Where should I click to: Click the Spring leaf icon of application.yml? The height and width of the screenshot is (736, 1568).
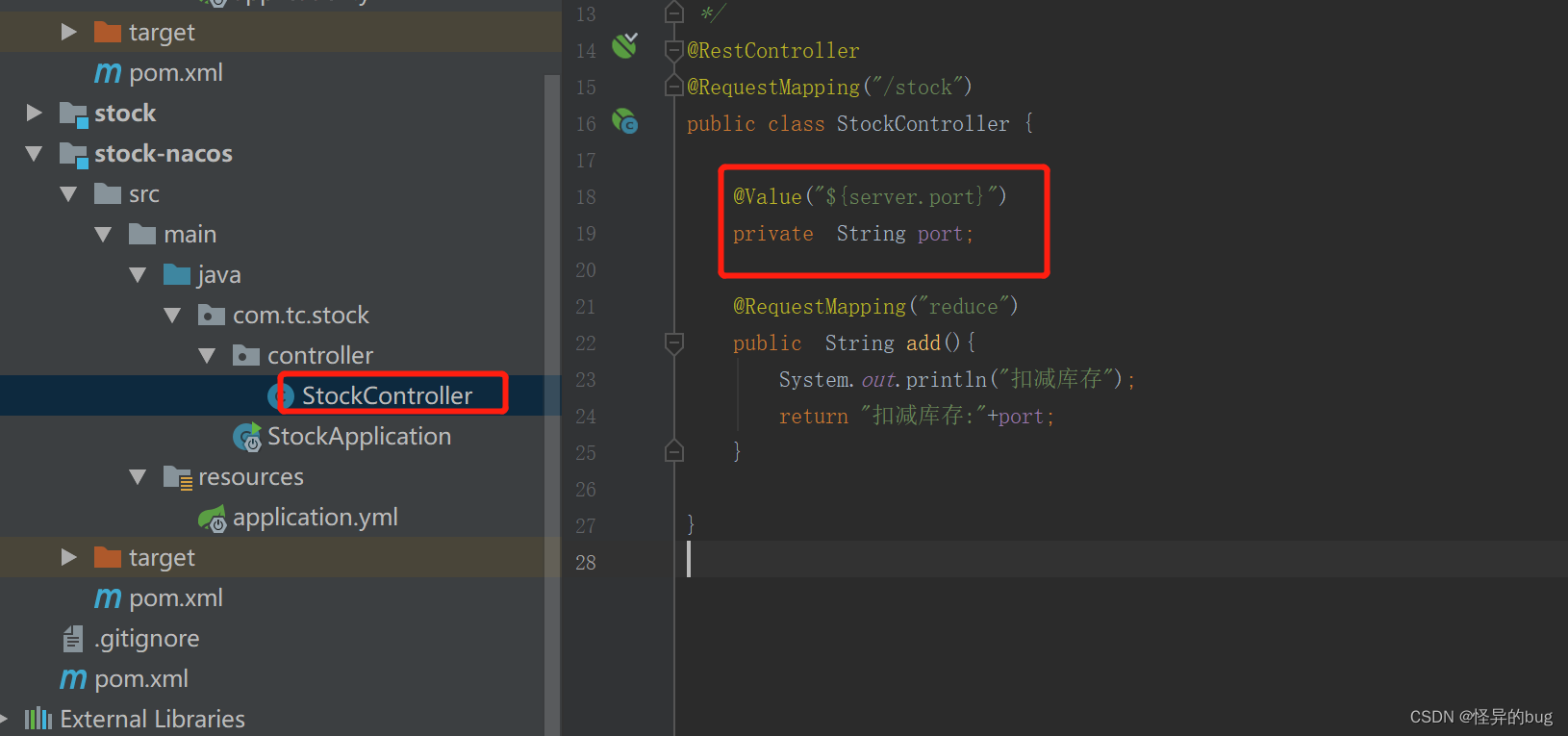(x=213, y=519)
